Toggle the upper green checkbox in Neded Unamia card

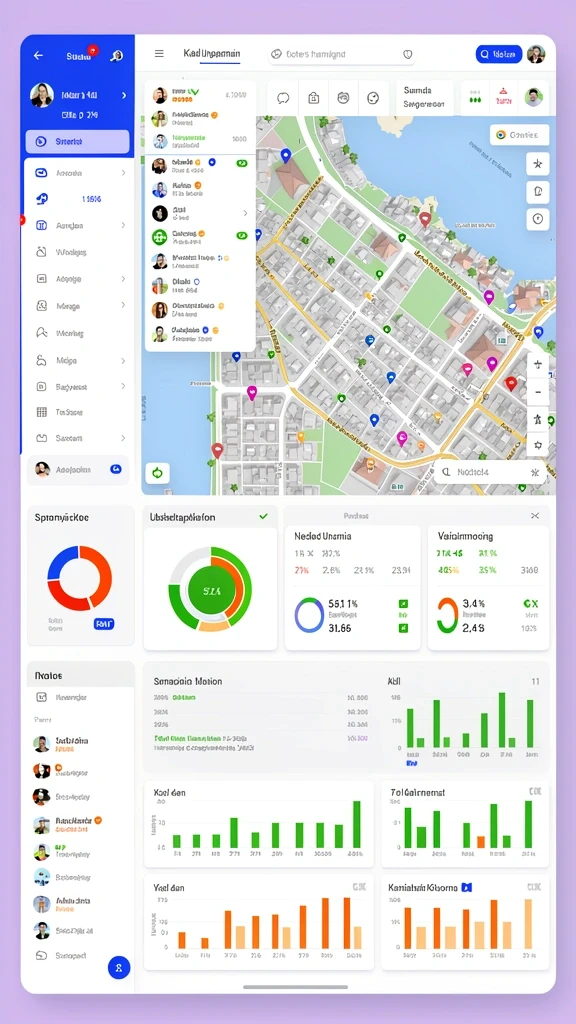(404, 604)
